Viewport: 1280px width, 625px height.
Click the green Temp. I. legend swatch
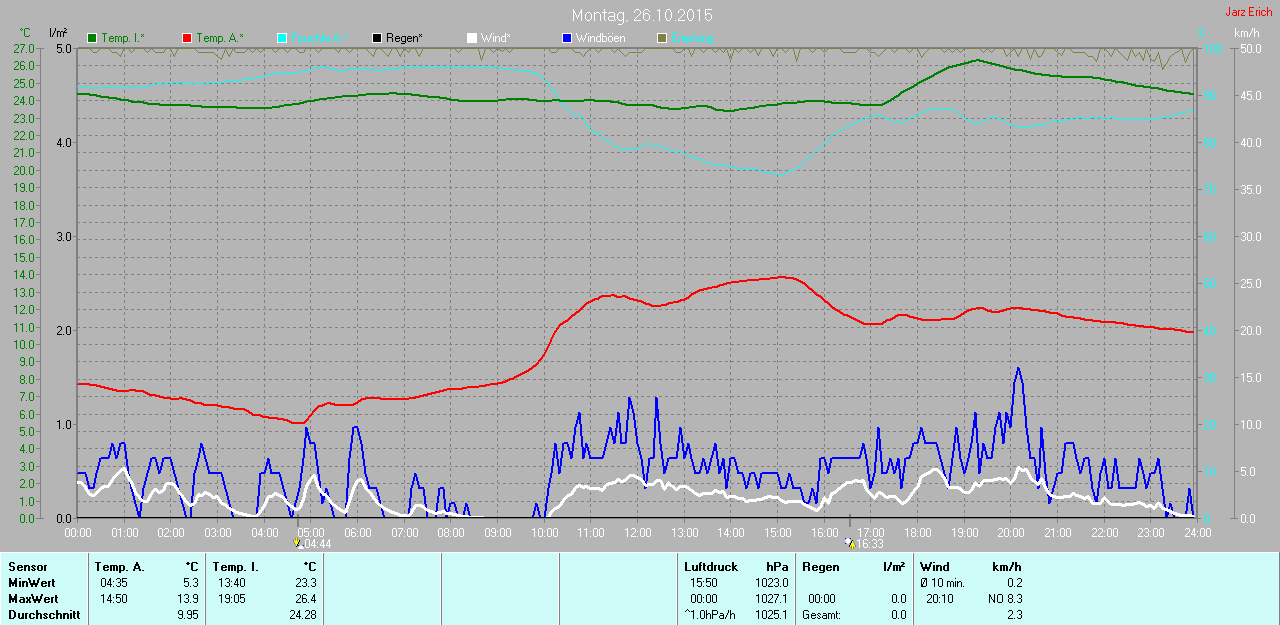pyautogui.click(x=93, y=38)
